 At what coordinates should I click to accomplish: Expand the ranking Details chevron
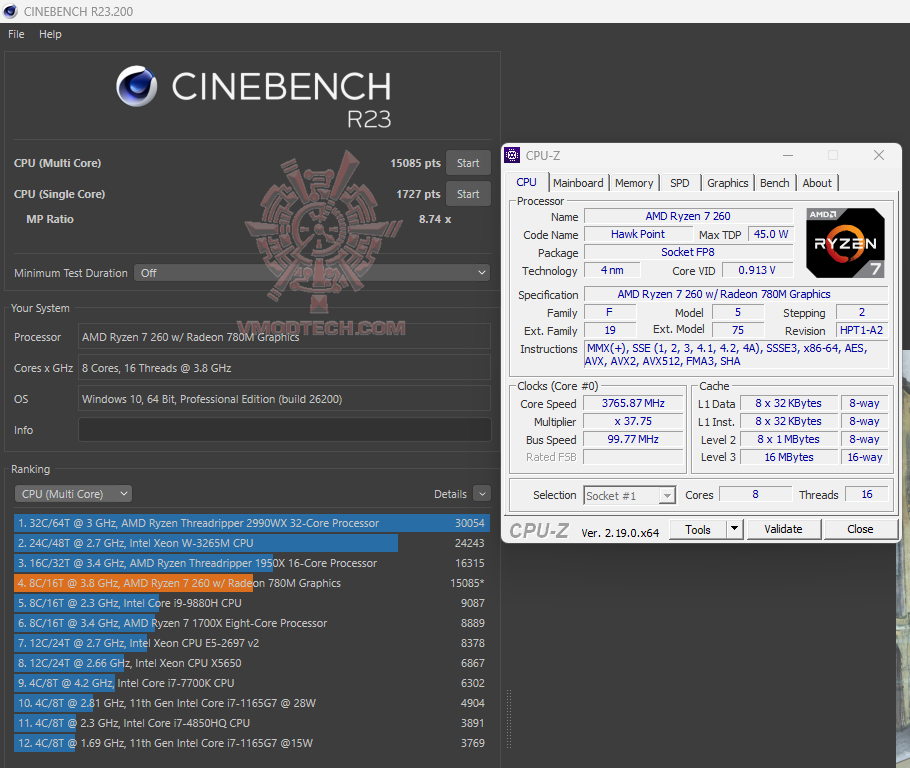click(x=482, y=494)
